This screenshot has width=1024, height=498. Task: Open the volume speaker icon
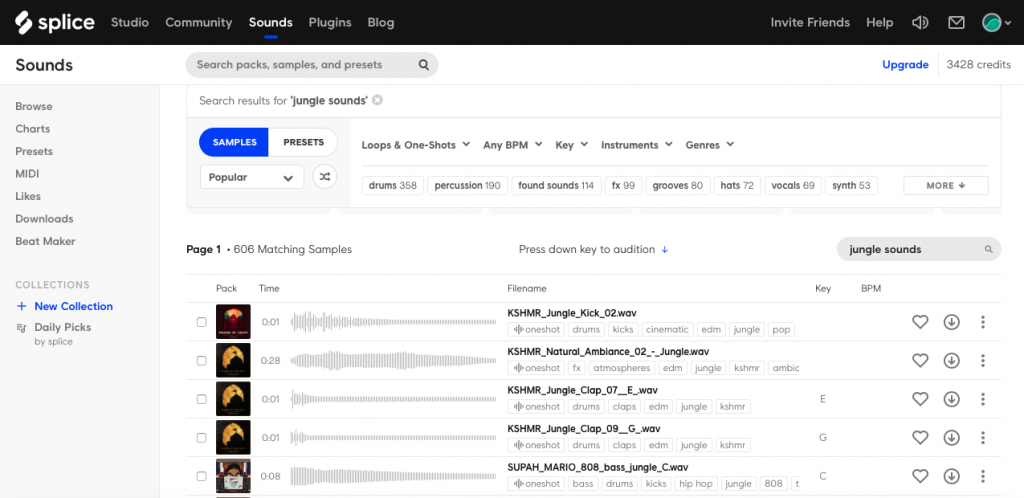(x=920, y=23)
